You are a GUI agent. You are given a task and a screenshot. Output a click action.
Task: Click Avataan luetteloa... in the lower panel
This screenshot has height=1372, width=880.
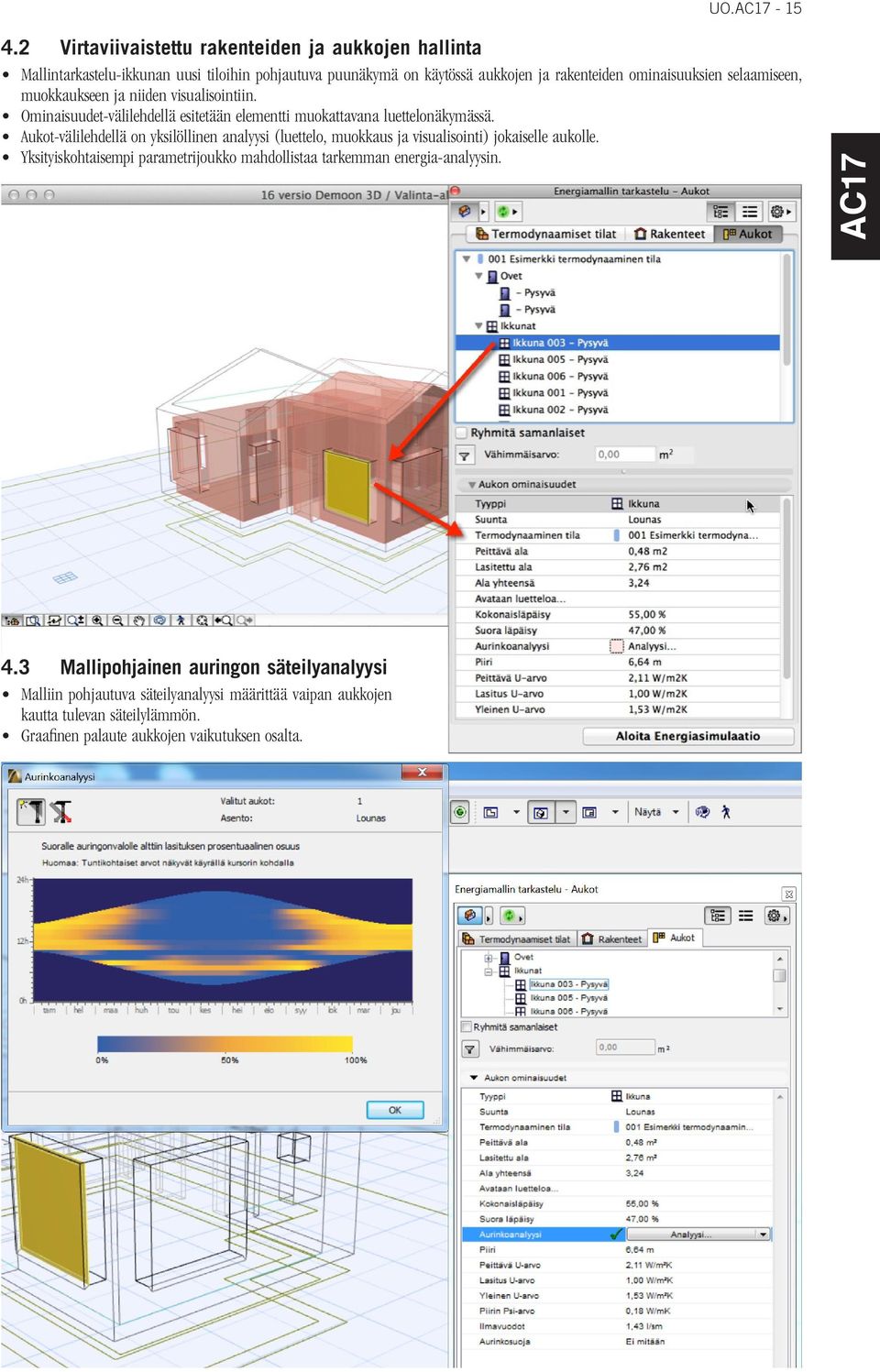(x=518, y=1189)
